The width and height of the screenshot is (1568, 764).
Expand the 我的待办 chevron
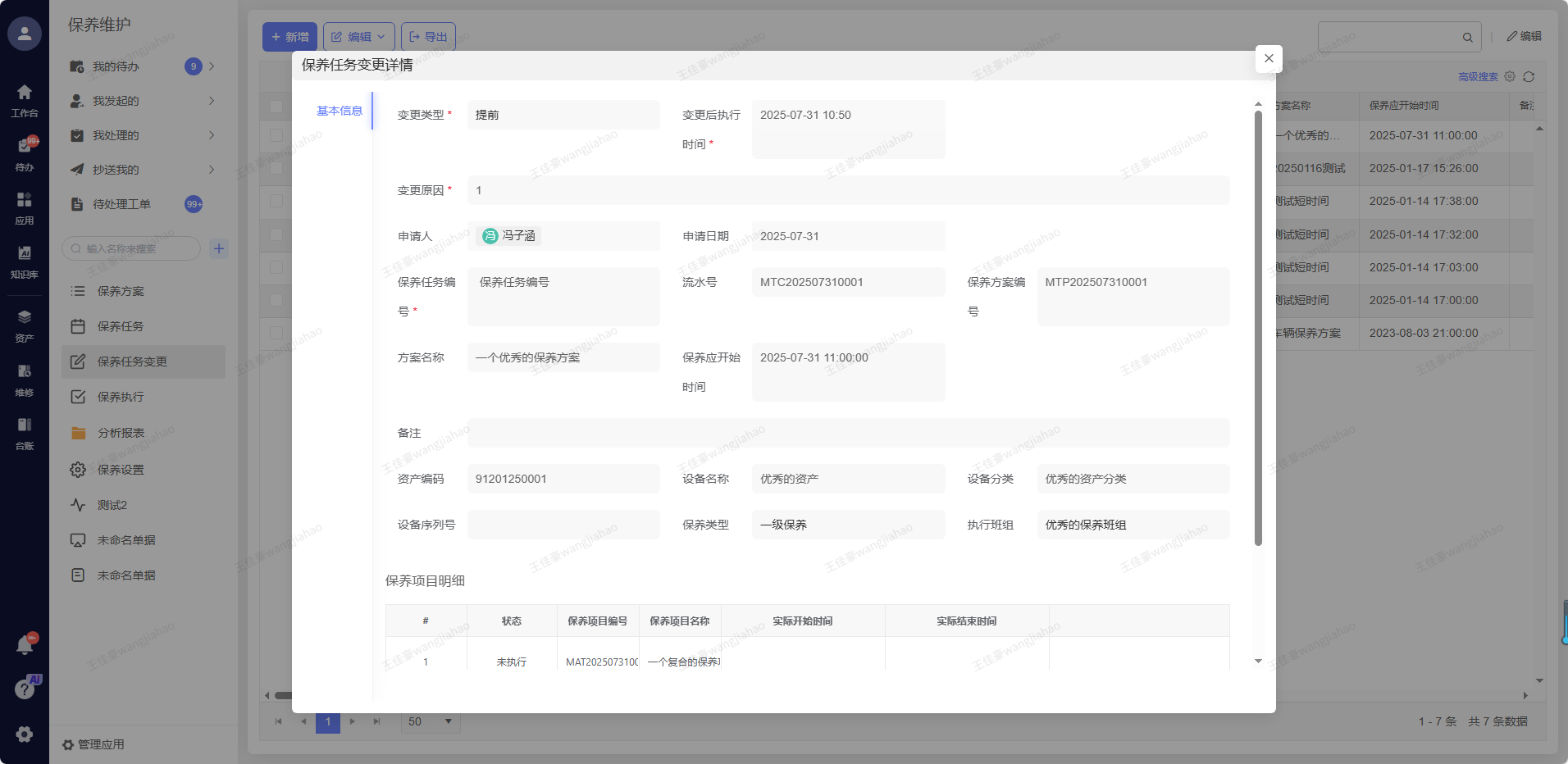tap(212, 66)
